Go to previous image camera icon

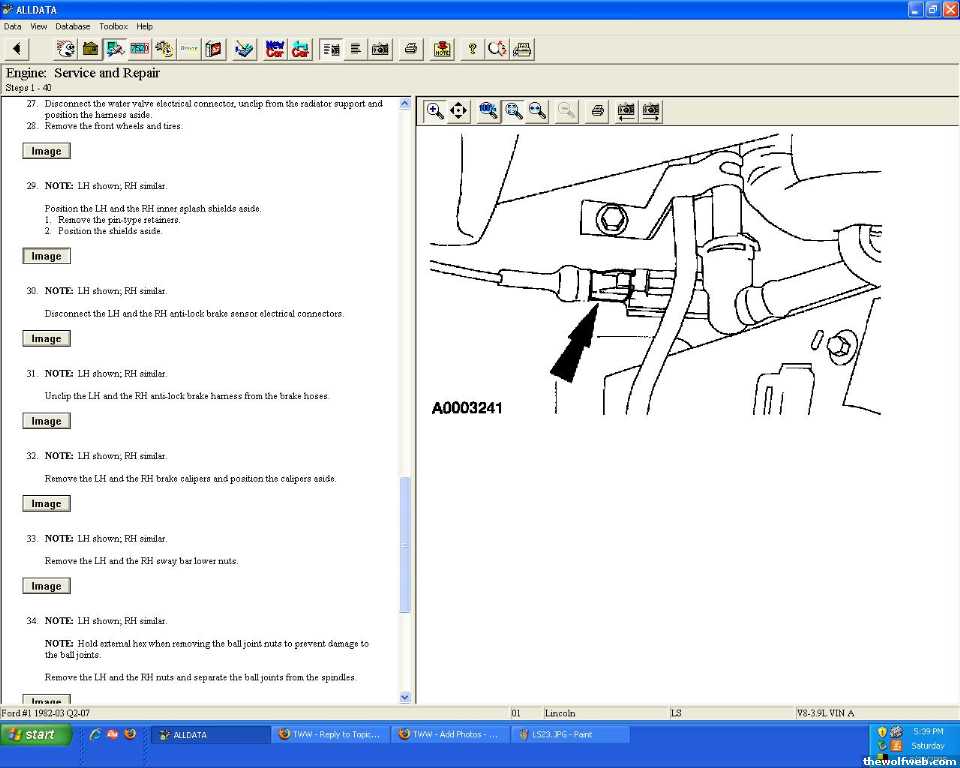(x=626, y=111)
